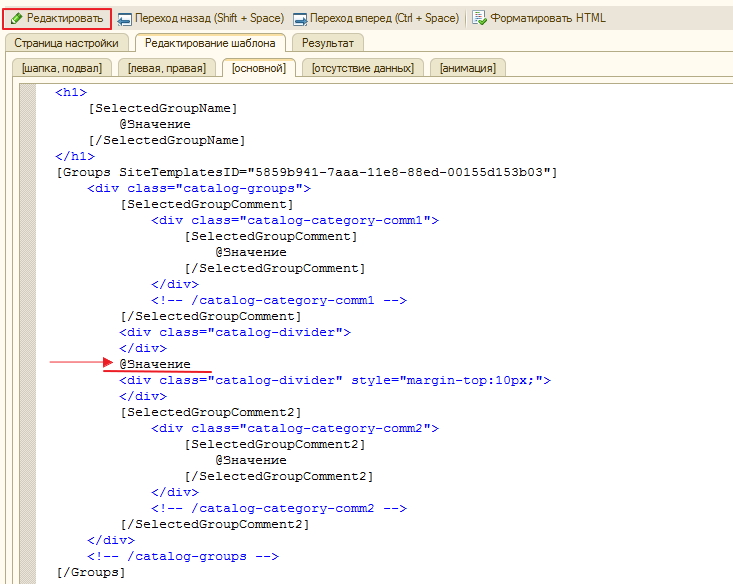Click Форматировать HTML button text
Screen dimensions: 733x584
(x=548, y=18)
